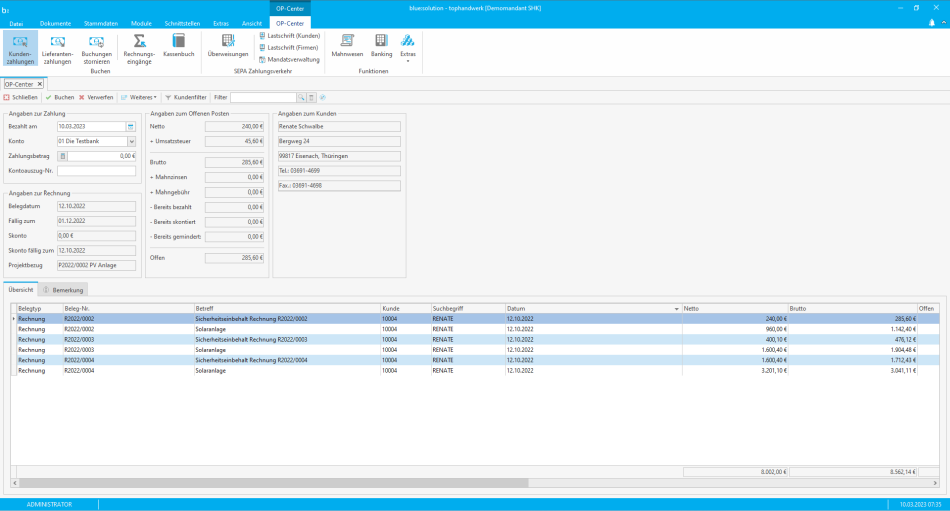Image resolution: width=950 pixels, height=511 pixels.
Task: Expand the Konto dropdown
Action: 131,142
